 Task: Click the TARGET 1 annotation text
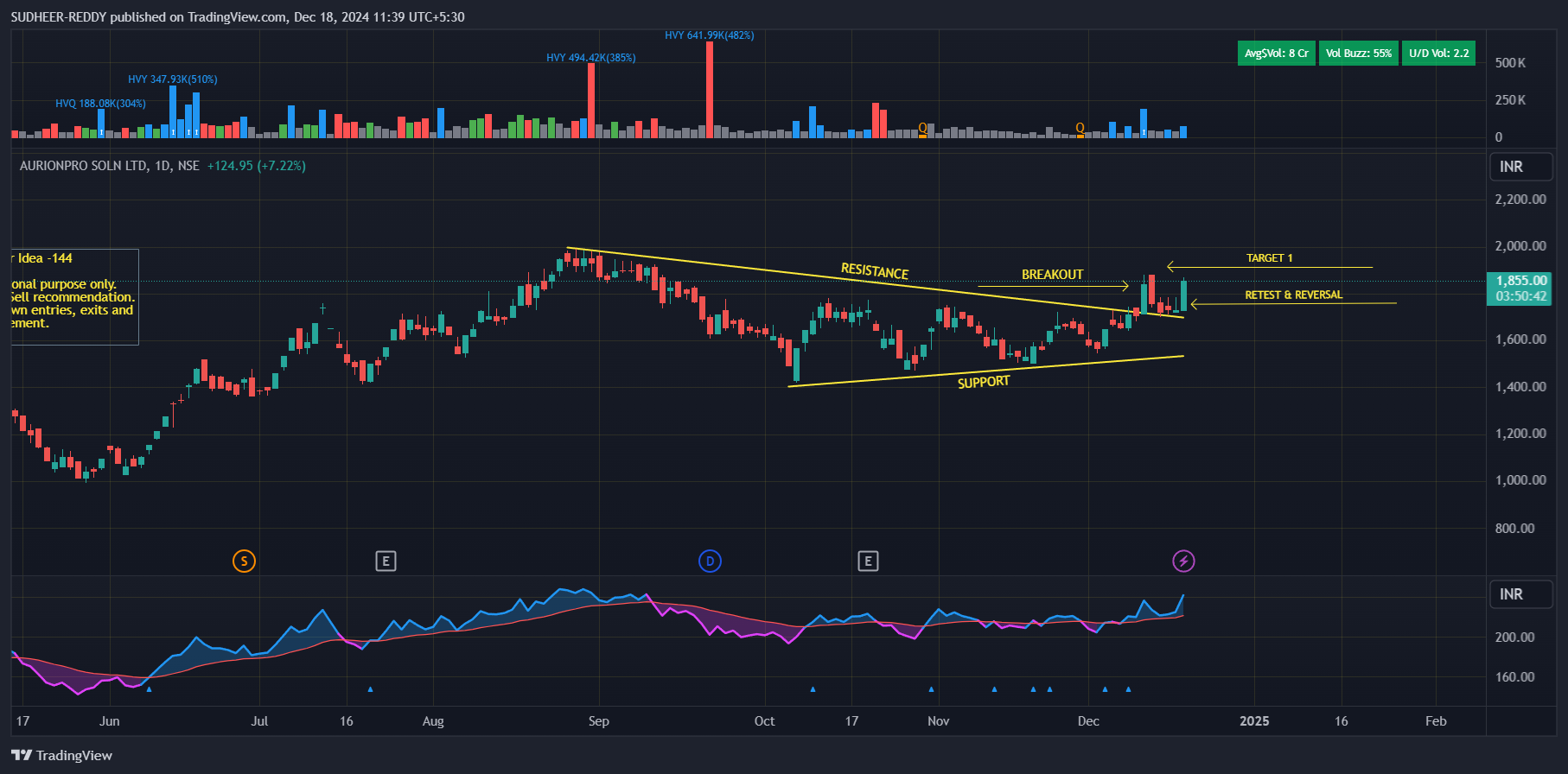point(1269,258)
